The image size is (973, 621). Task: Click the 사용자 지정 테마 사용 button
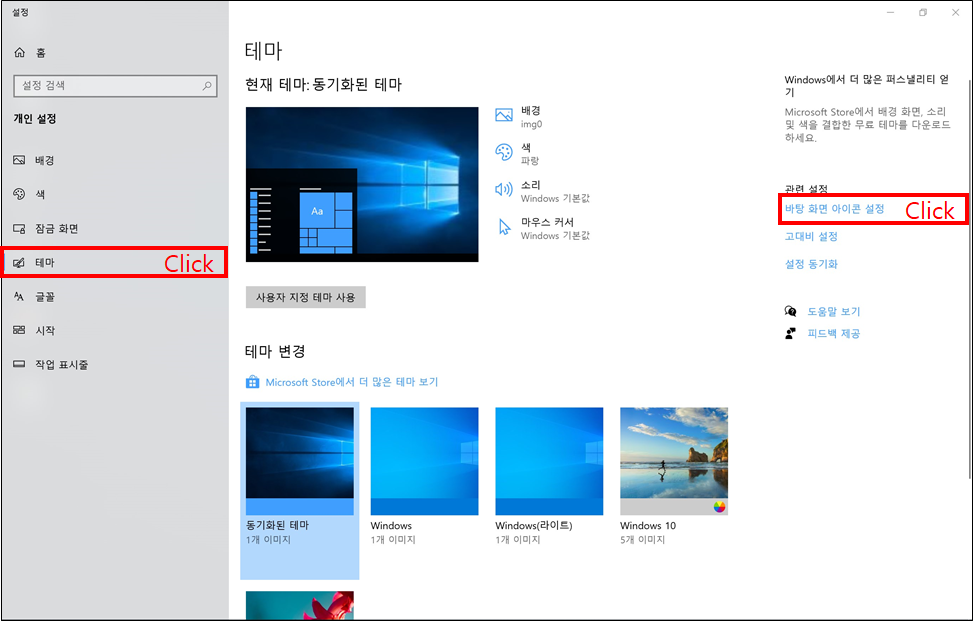pyautogui.click(x=306, y=297)
